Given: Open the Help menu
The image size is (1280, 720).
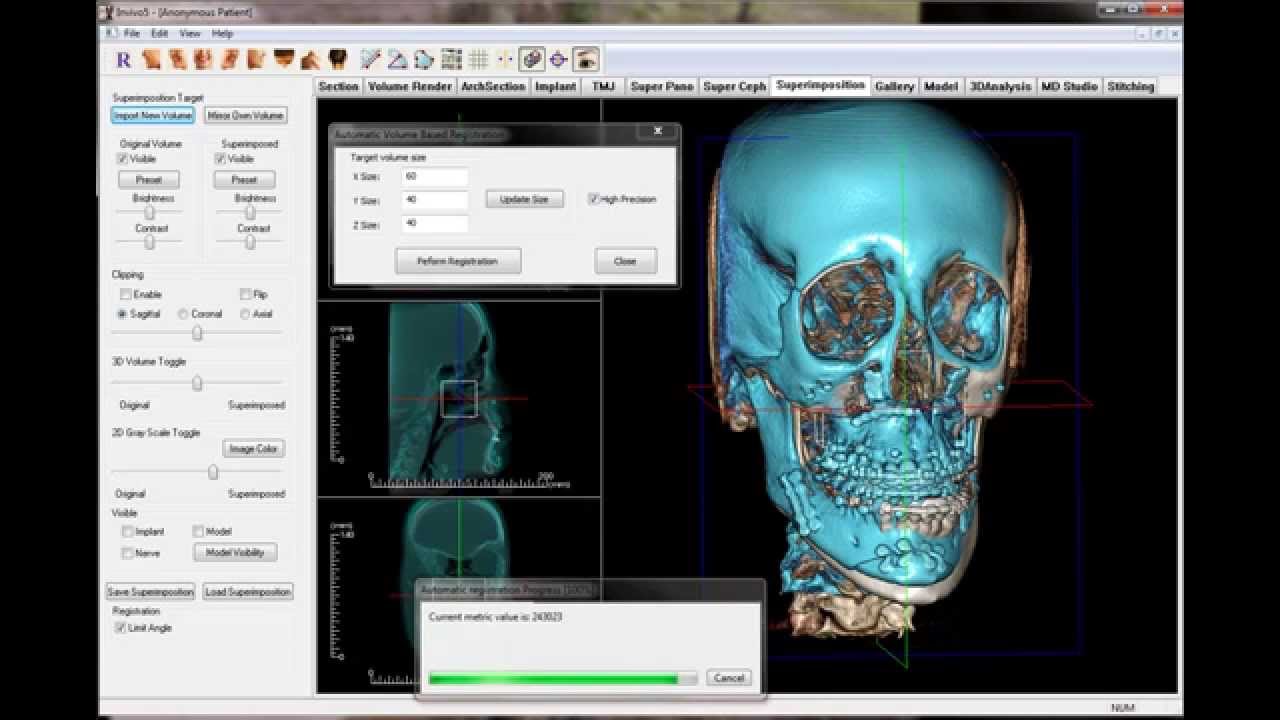Looking at the screenshot, I should [222, 33].
